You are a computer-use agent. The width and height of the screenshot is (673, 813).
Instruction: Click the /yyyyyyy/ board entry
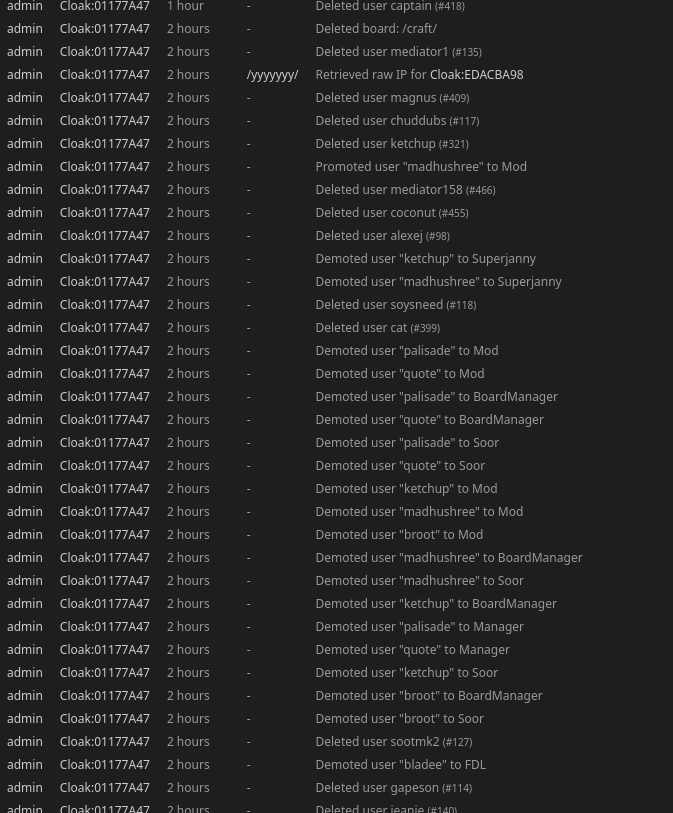tap(272, 75)
